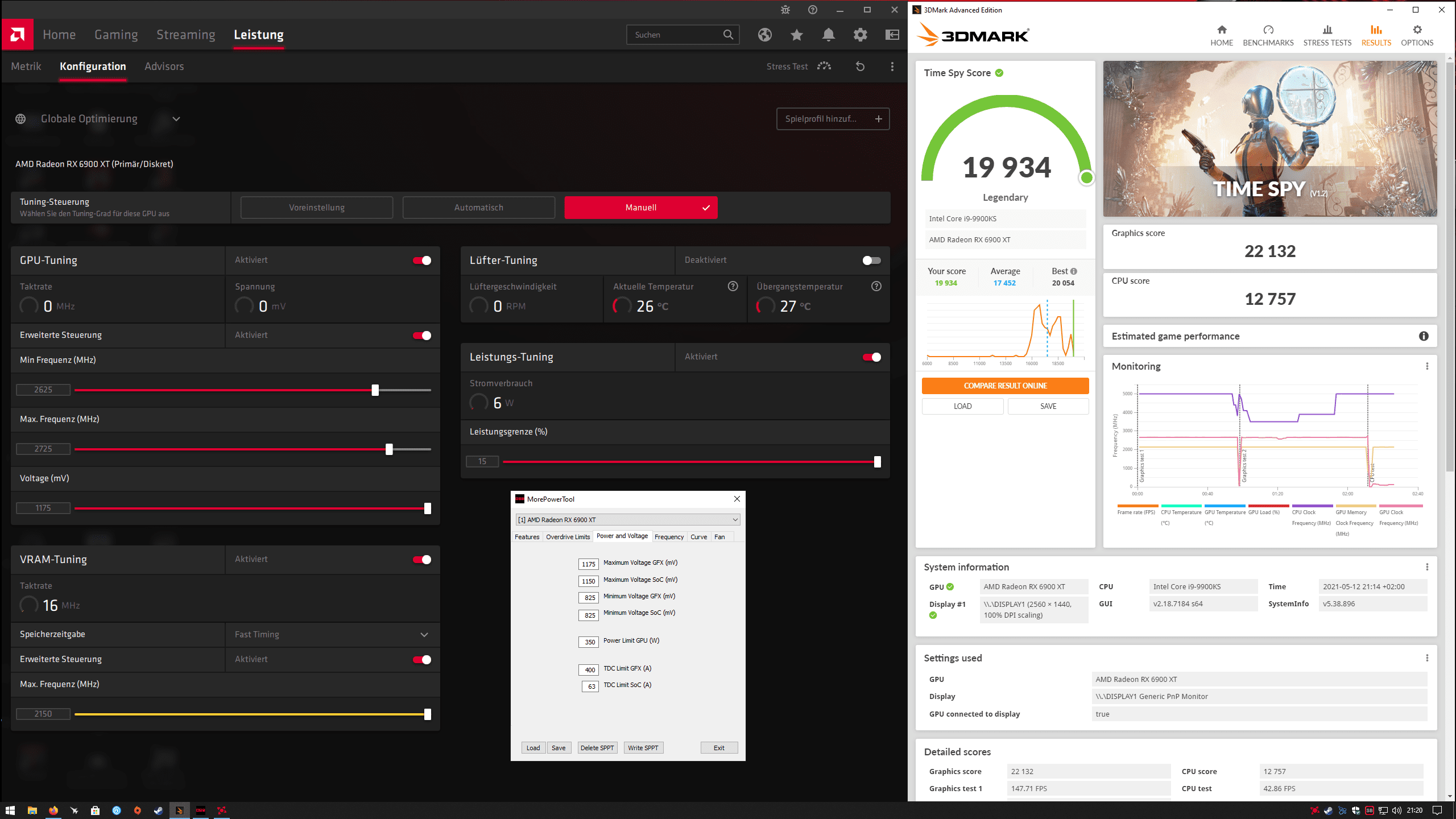This screenshot has height=819, width=1456.
Task: Click the SAVE button in 3DMark
Action: (1048, 406)
